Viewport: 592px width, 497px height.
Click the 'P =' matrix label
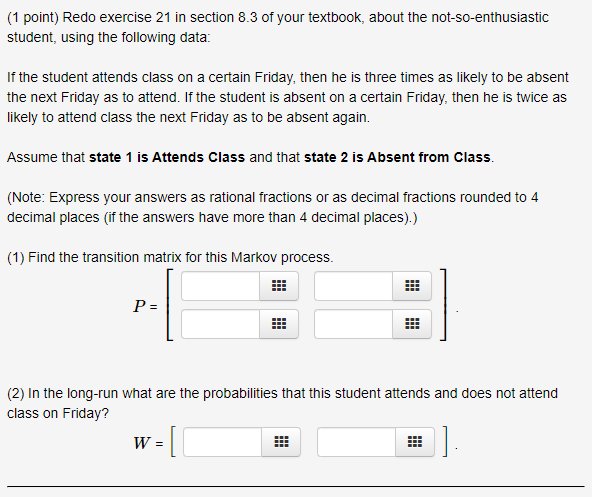tap(145, 306)
